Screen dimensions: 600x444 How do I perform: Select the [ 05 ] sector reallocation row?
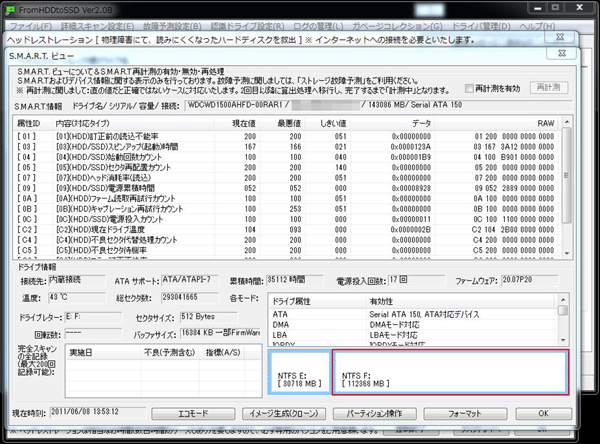[x=288, y=167]
